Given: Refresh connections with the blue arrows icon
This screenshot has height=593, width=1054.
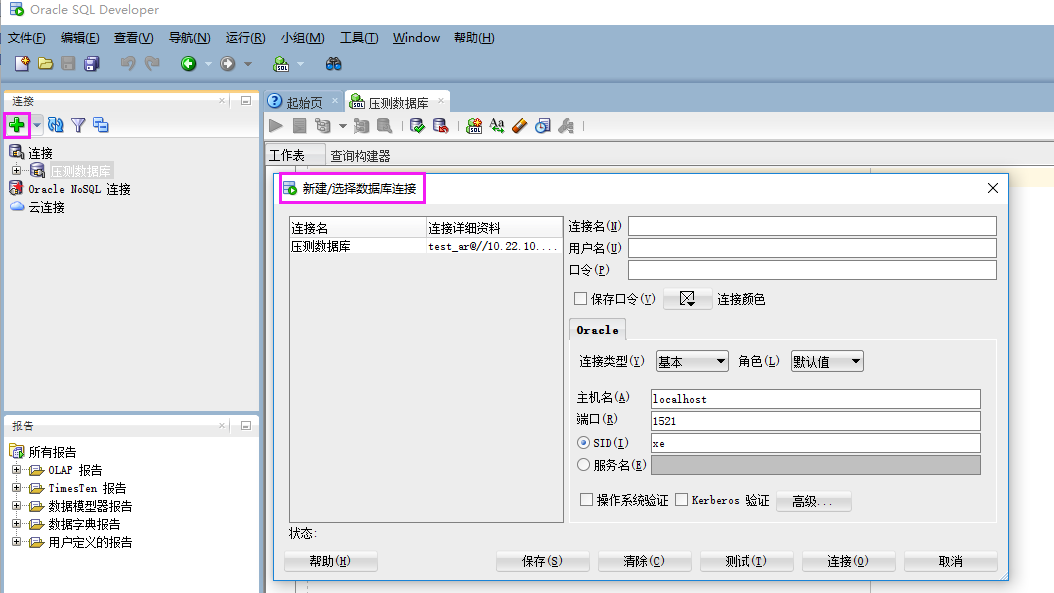Looking at the screenshot, I should click(56, 124).
